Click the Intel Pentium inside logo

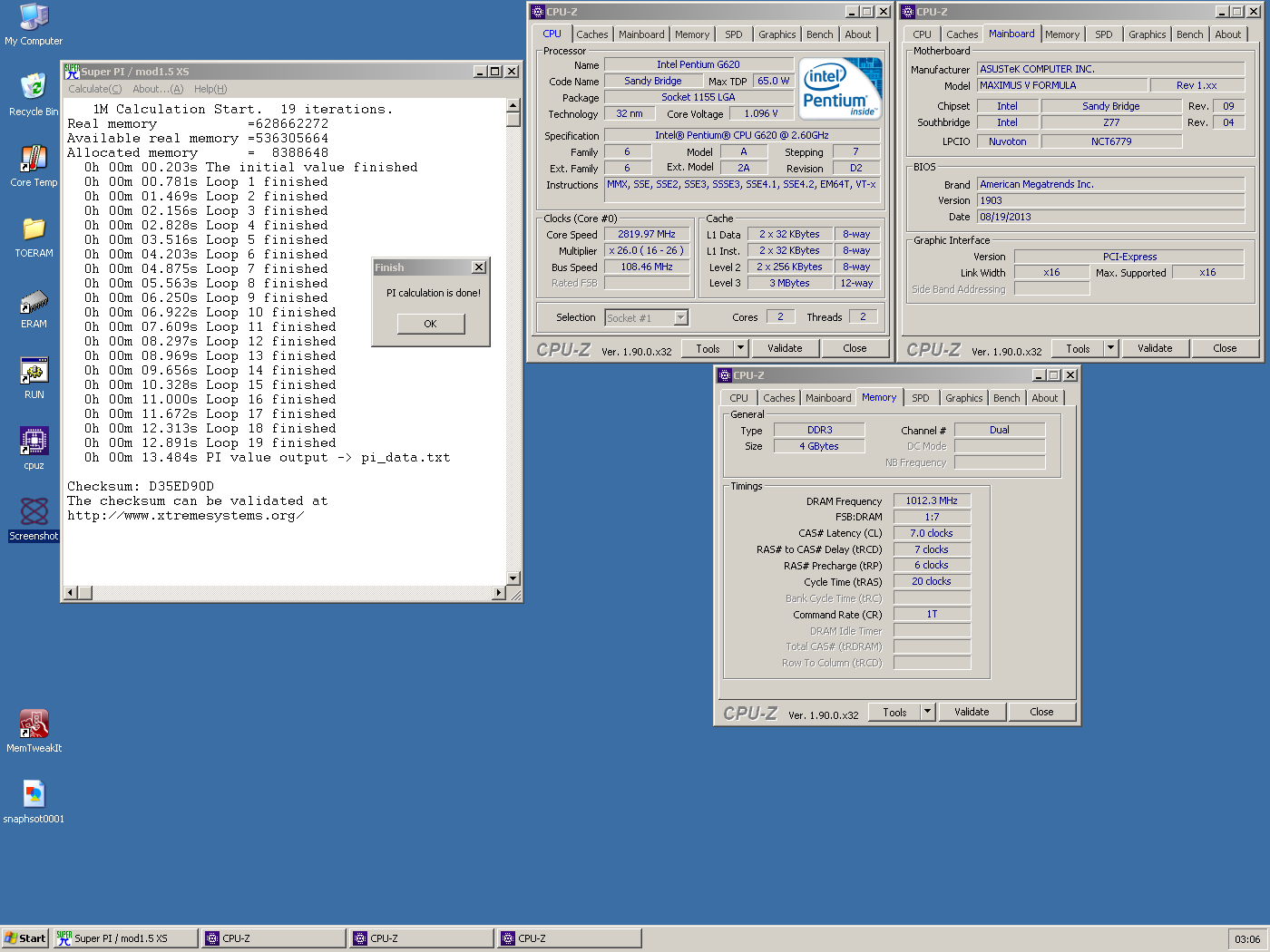842,89
